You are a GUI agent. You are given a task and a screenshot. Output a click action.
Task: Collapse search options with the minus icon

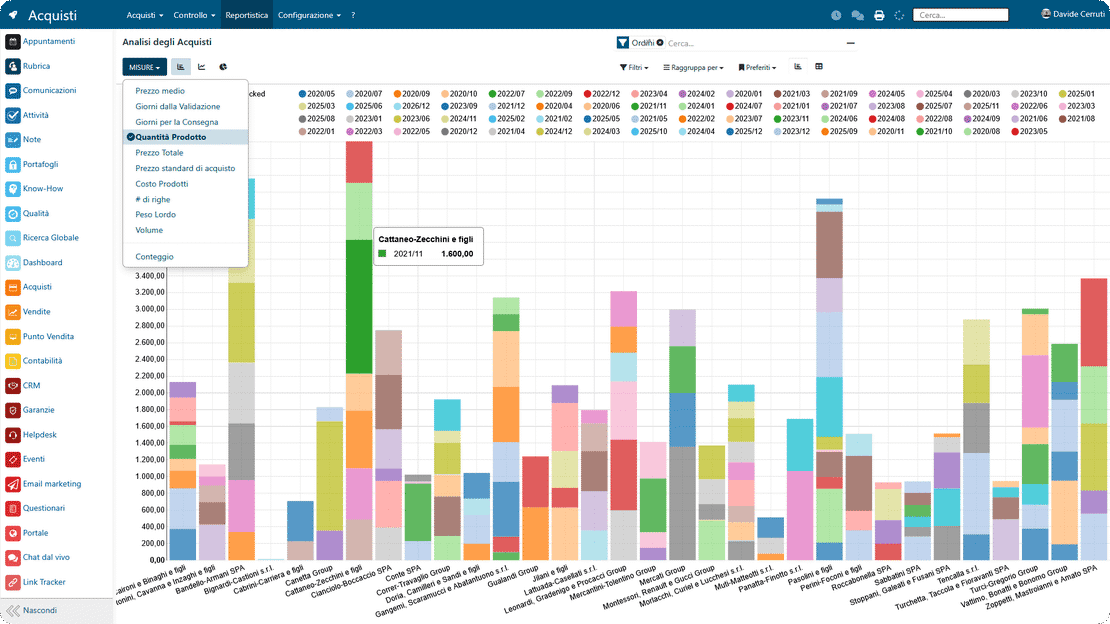point(850,43)
